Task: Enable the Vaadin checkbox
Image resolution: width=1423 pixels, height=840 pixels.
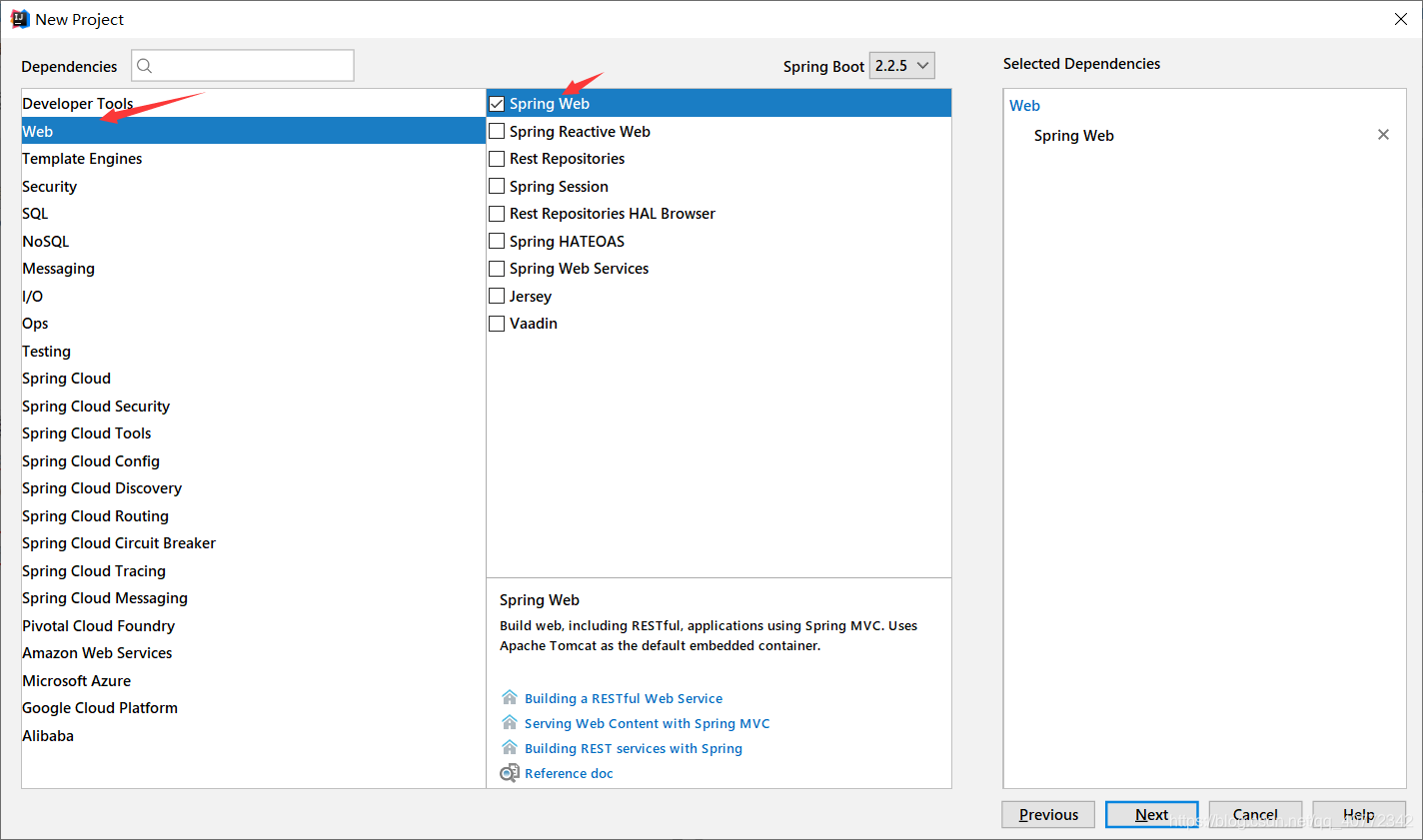Action: (x=497, y=323)
